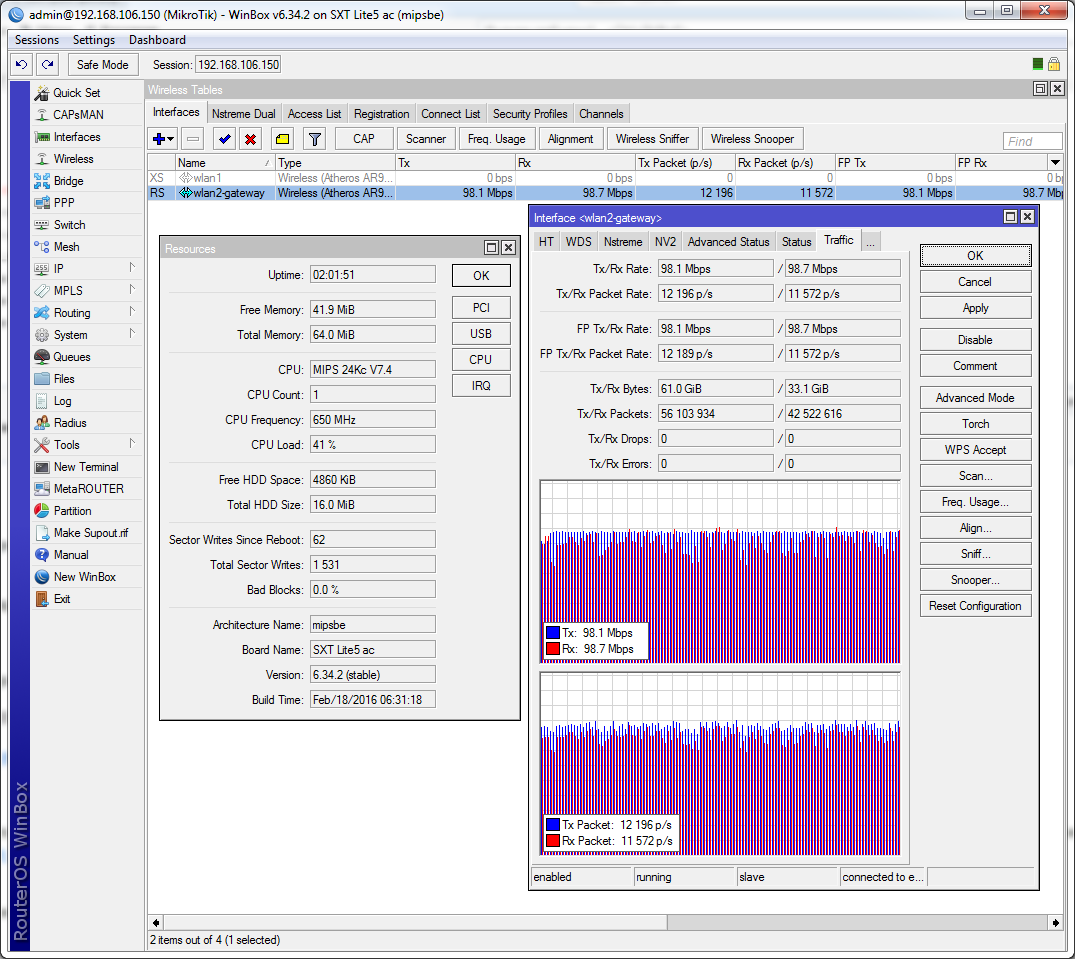Open the column selector dropdown arrow in table header
This screenshot has height=959, width=1075.
(x=1054, y=162)
